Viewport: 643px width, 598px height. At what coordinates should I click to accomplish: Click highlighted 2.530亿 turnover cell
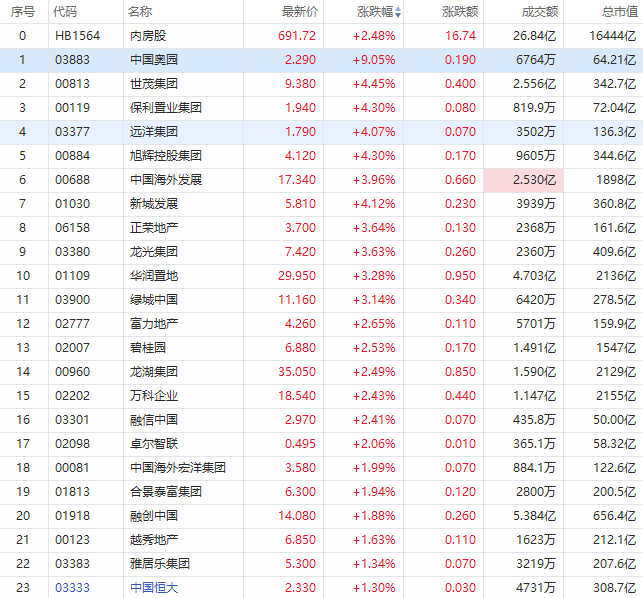pyautogui.click(x=524, y=180)
